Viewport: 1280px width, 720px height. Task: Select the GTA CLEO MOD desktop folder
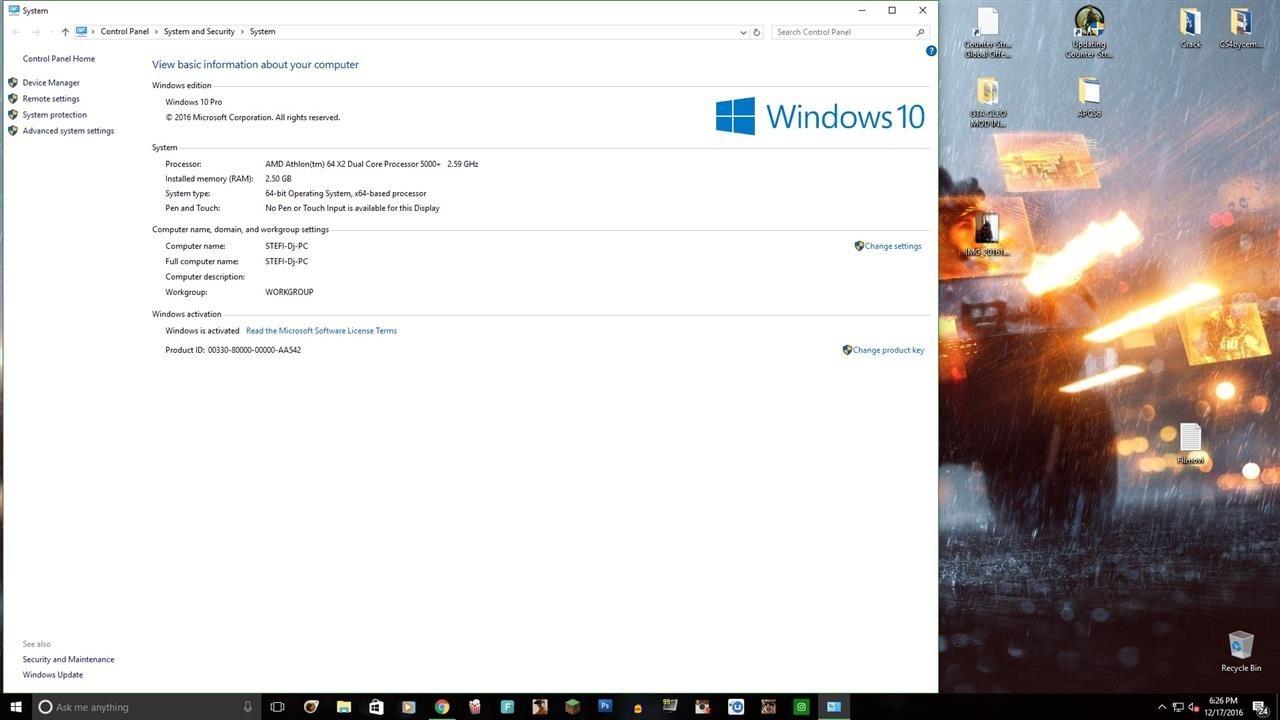988,102
